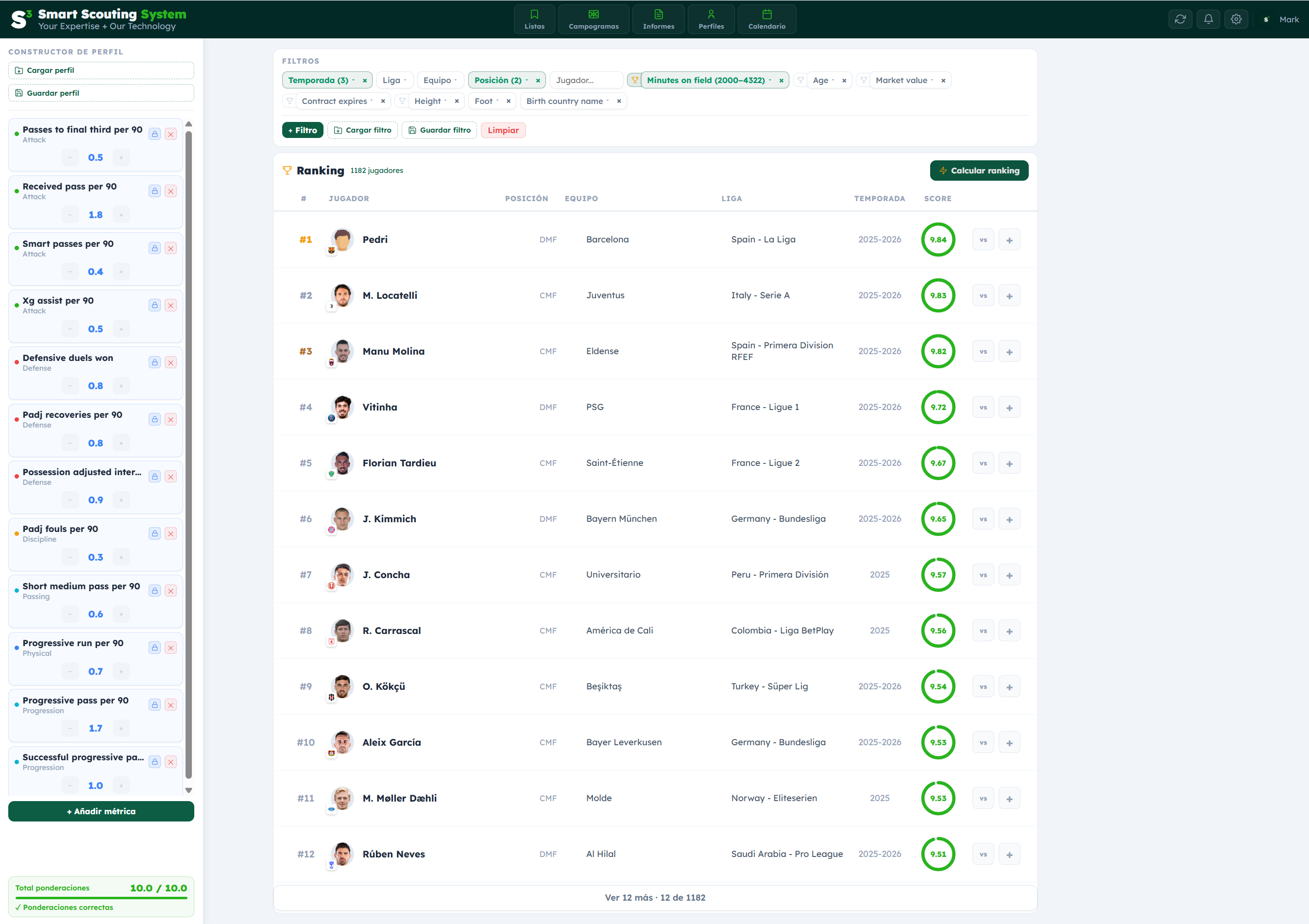Click Ver 12 más link
This screenshot has width=1309, height=924.
click(x=655, y=898)
